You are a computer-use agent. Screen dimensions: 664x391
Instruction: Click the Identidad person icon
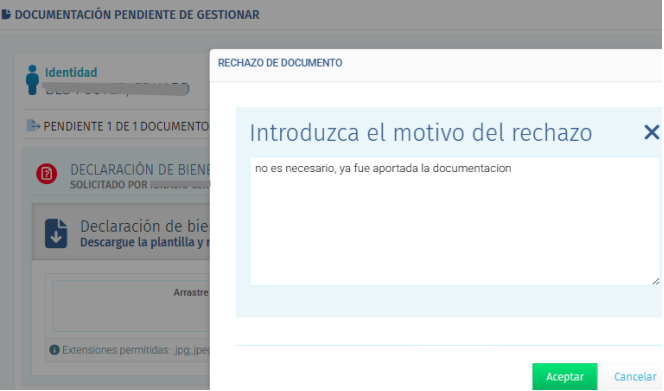click(x=32, y=80)
